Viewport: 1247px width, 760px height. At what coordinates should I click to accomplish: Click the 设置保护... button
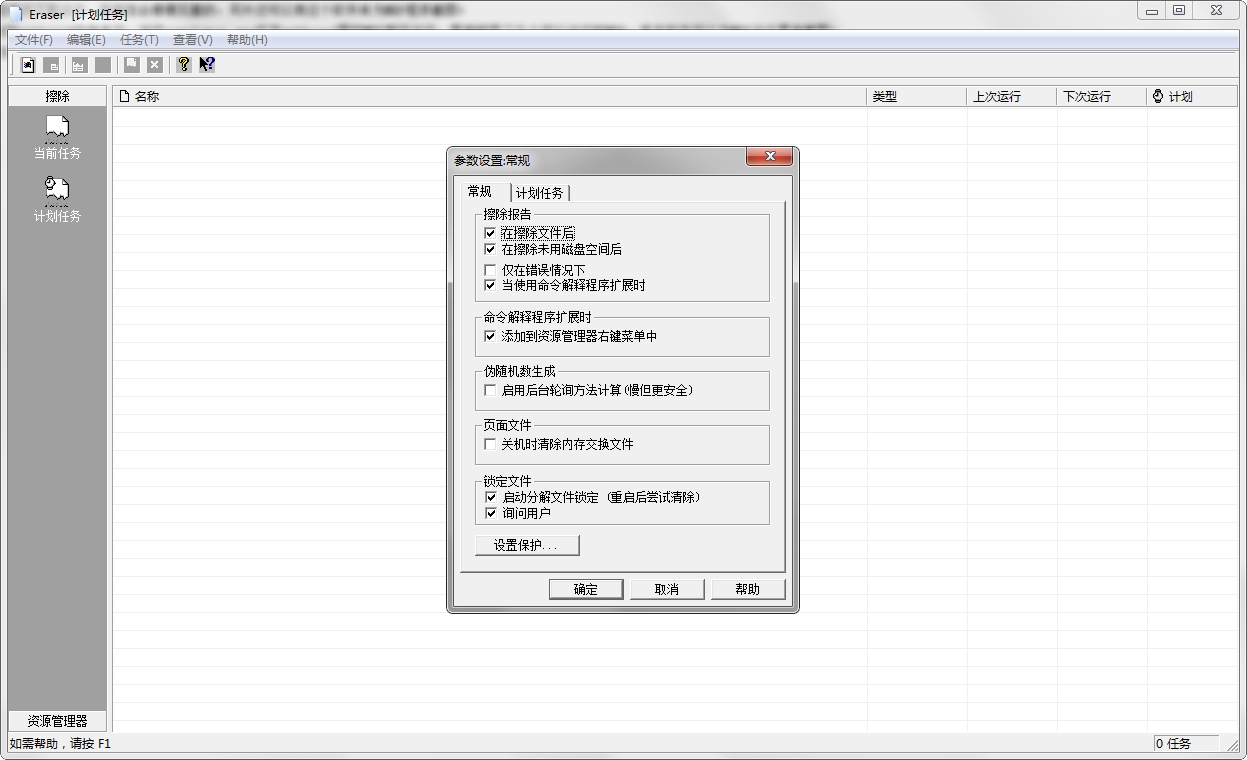pos(526,545)
